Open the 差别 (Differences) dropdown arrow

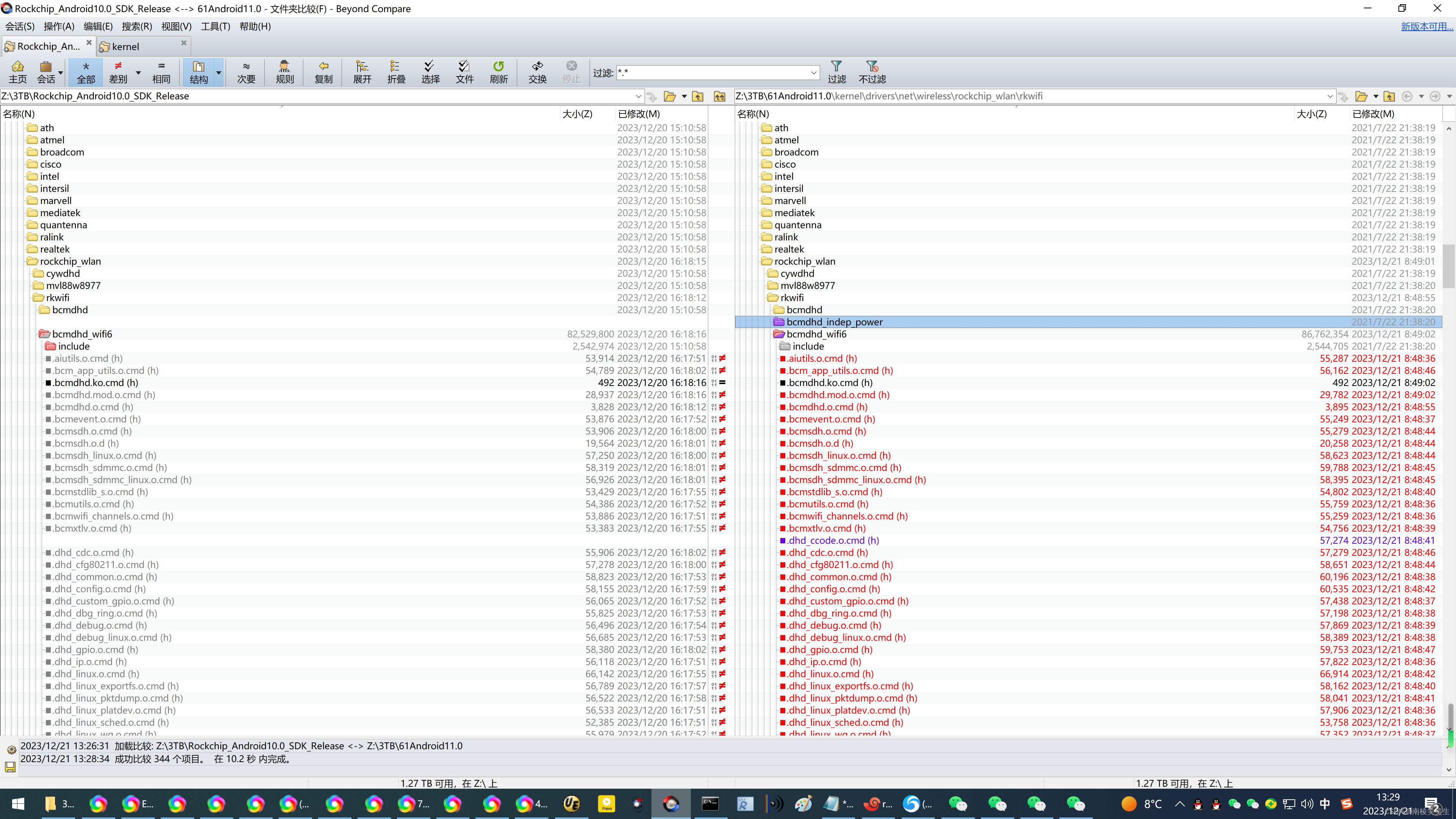pyautogui.click(x=138, y=73)
